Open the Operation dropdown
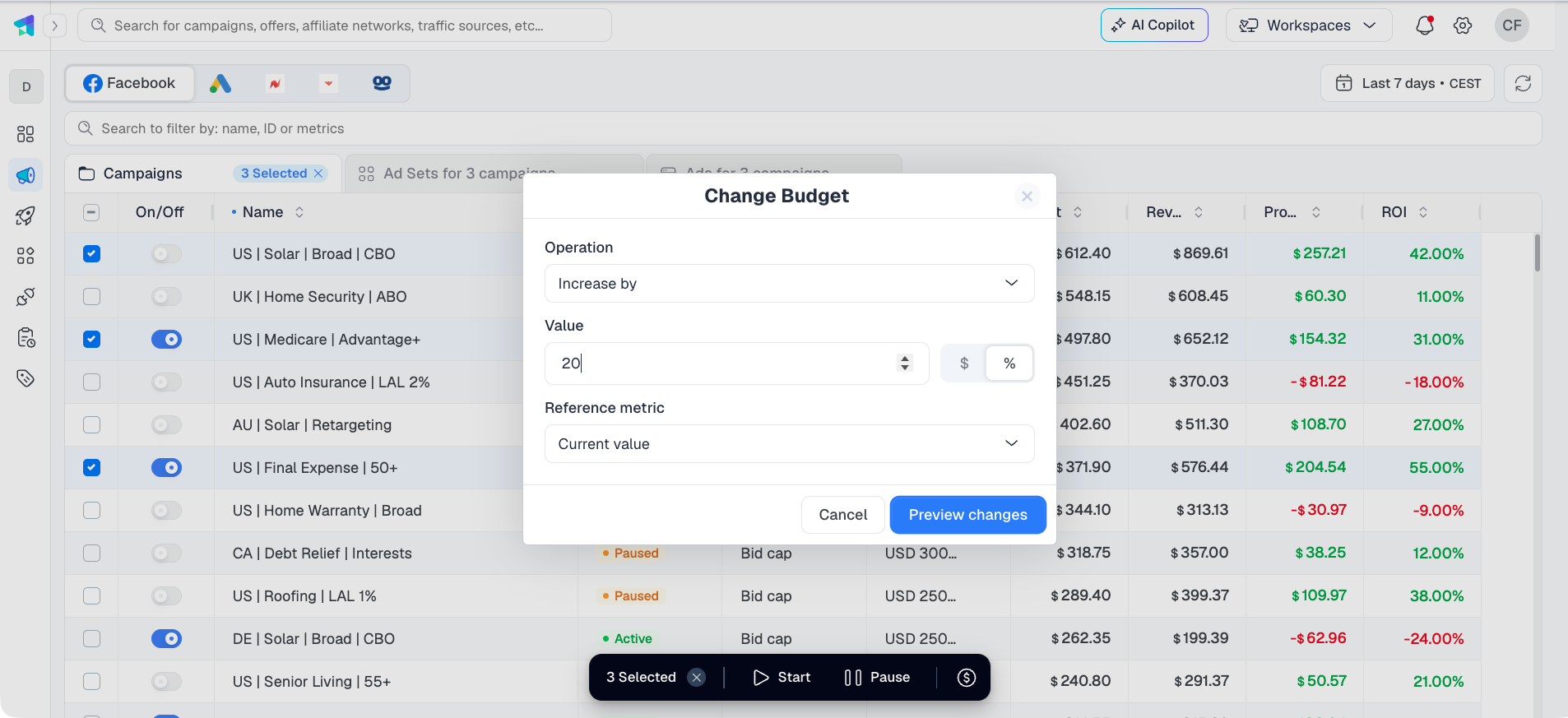The width and height of the screenshot is (1568, 718). [x=789, y=284]
